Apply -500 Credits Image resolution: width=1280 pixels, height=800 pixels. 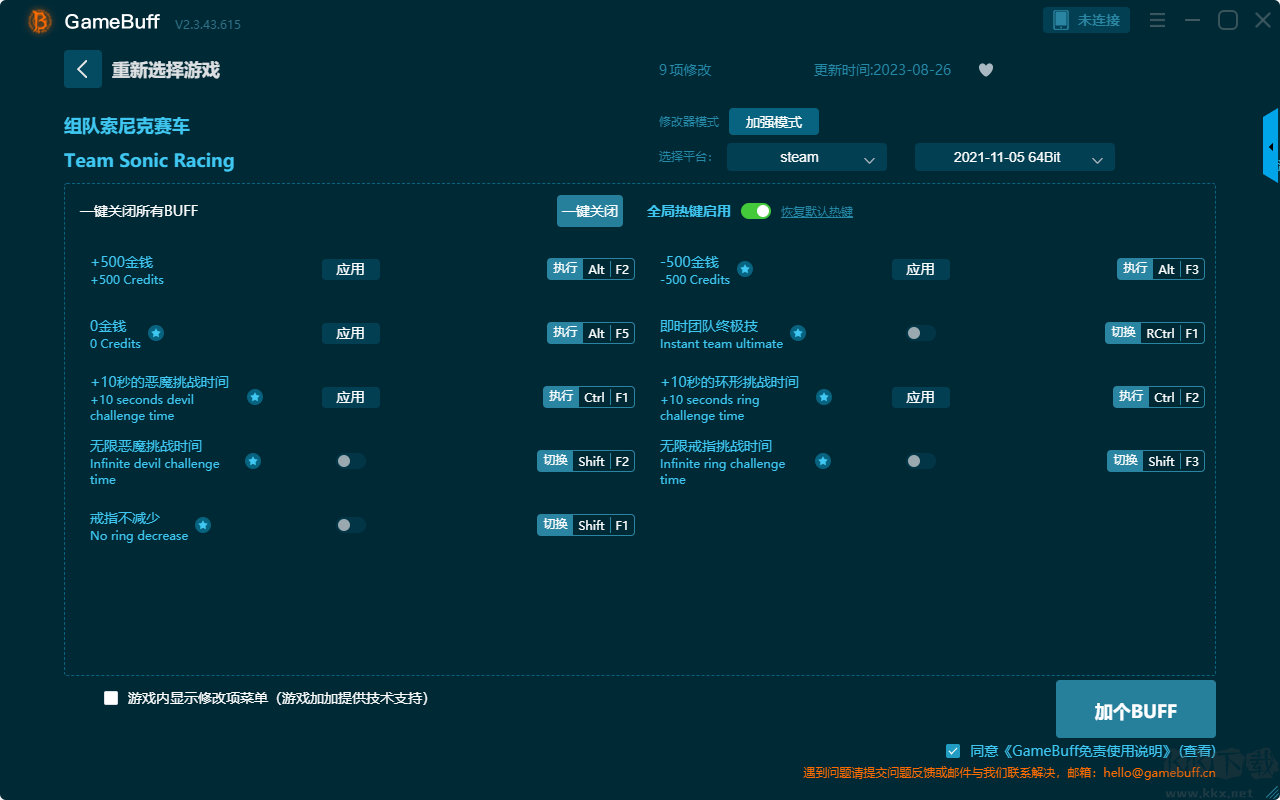[x=921, y=269]
